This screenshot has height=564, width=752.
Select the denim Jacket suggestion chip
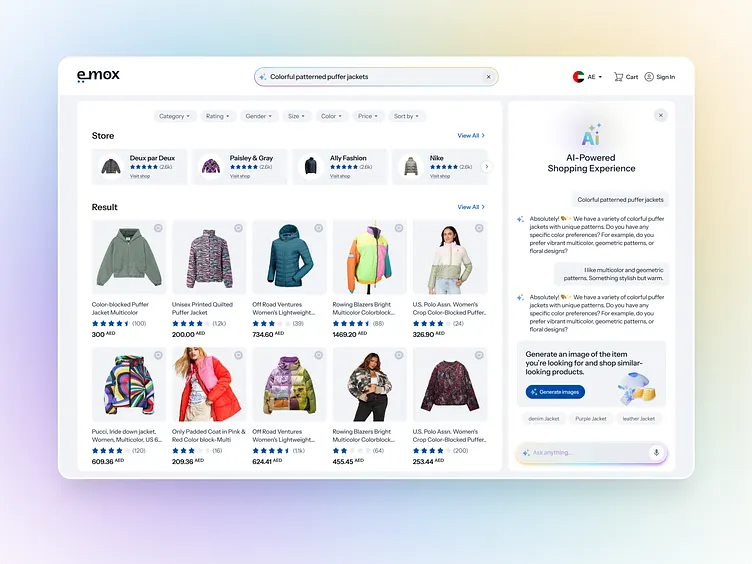pyautogui.click(x=544, y=419)
